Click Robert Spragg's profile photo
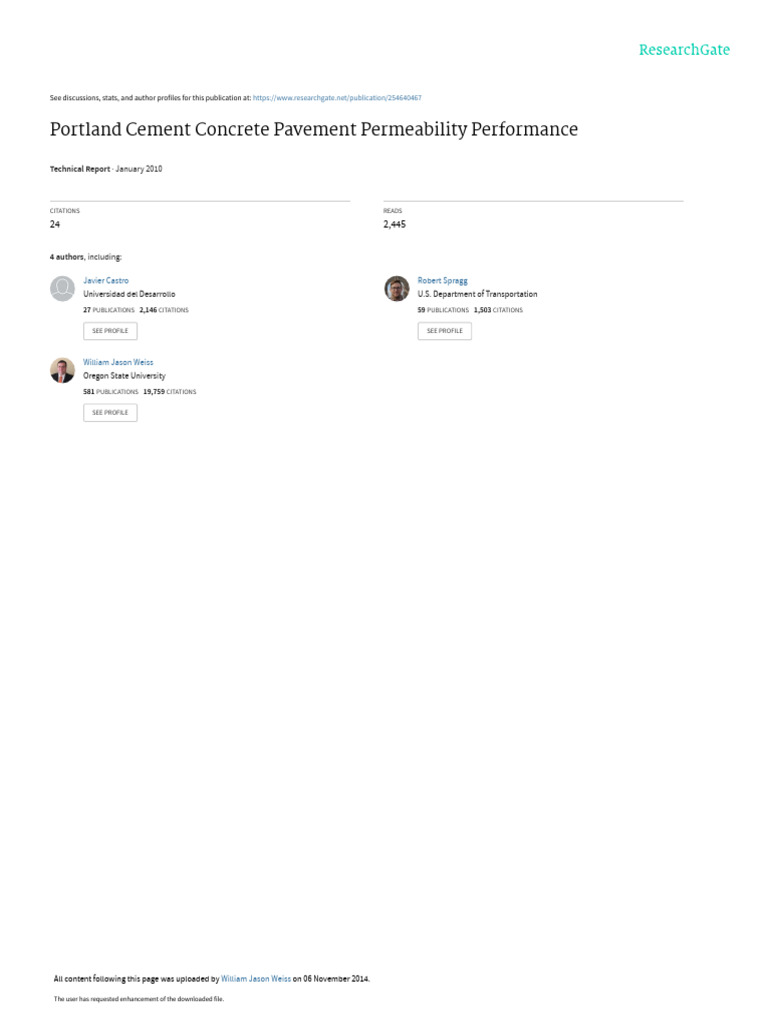This screenshot has width=768, height=1024. tap(397, 288)
